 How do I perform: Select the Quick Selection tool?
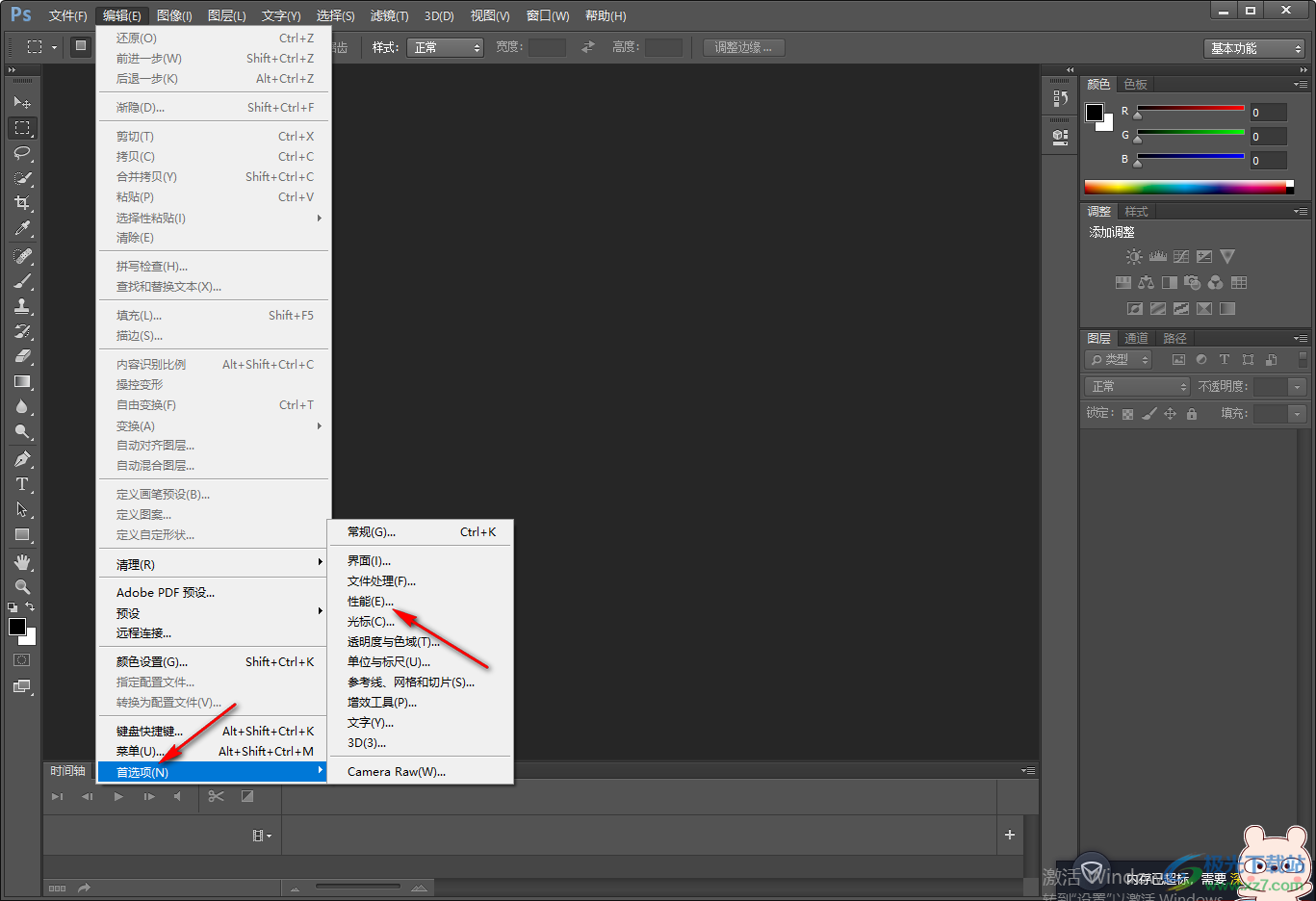[22, 178]
